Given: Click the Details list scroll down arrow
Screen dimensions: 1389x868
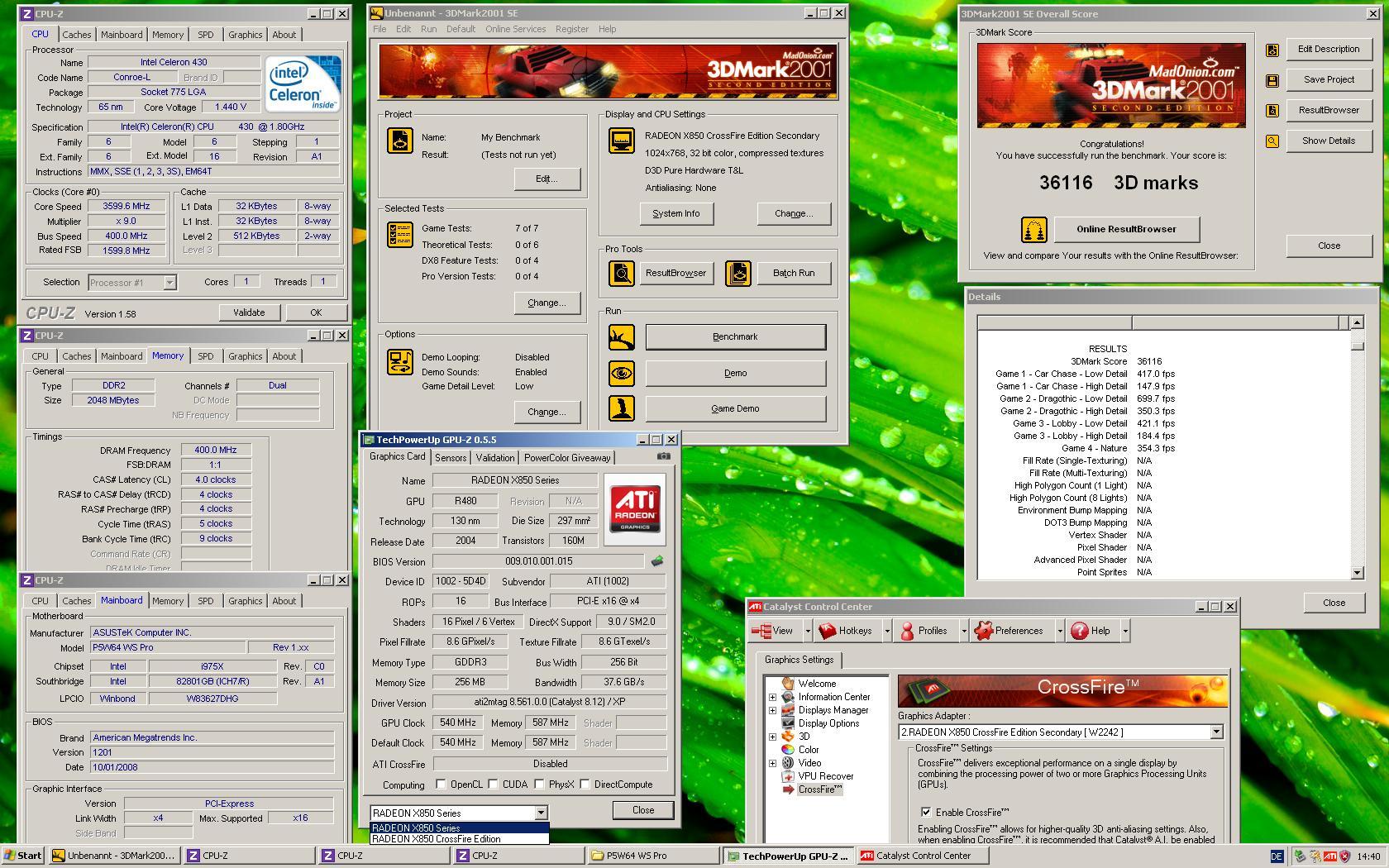Looking at the screenshot, I should coord(1357,572).
